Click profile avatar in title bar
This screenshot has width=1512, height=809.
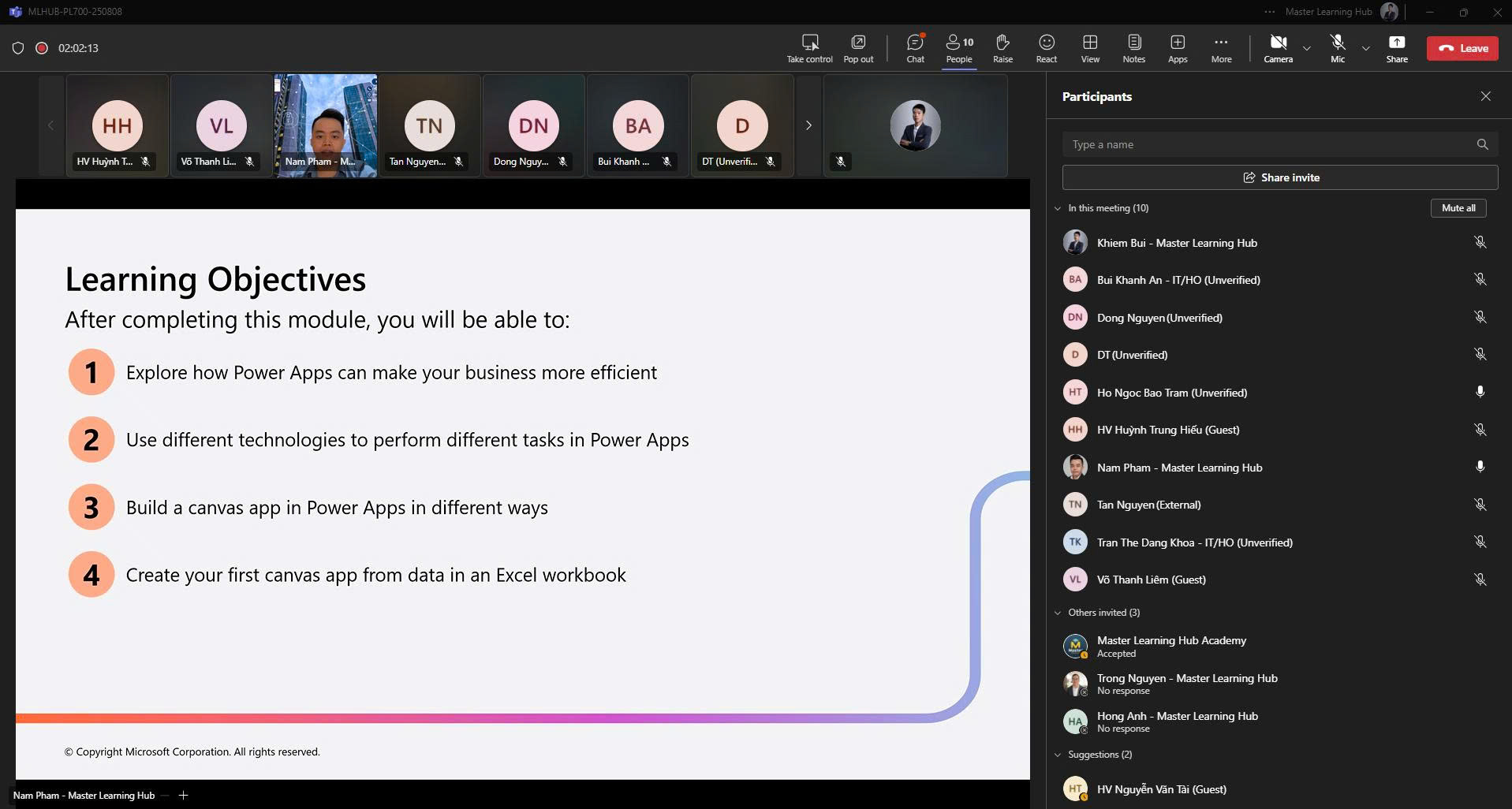tap(1389, 12)
